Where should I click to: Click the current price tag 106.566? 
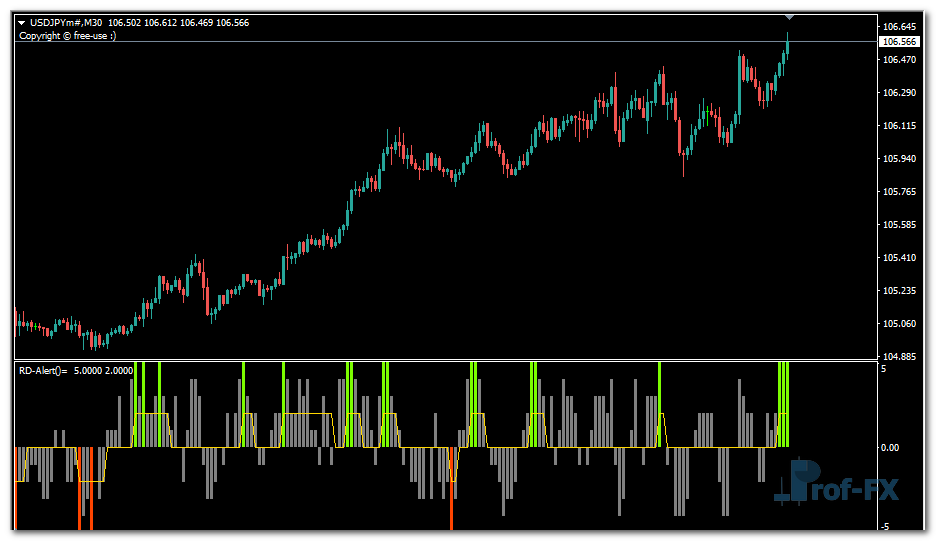coord(897,42)
